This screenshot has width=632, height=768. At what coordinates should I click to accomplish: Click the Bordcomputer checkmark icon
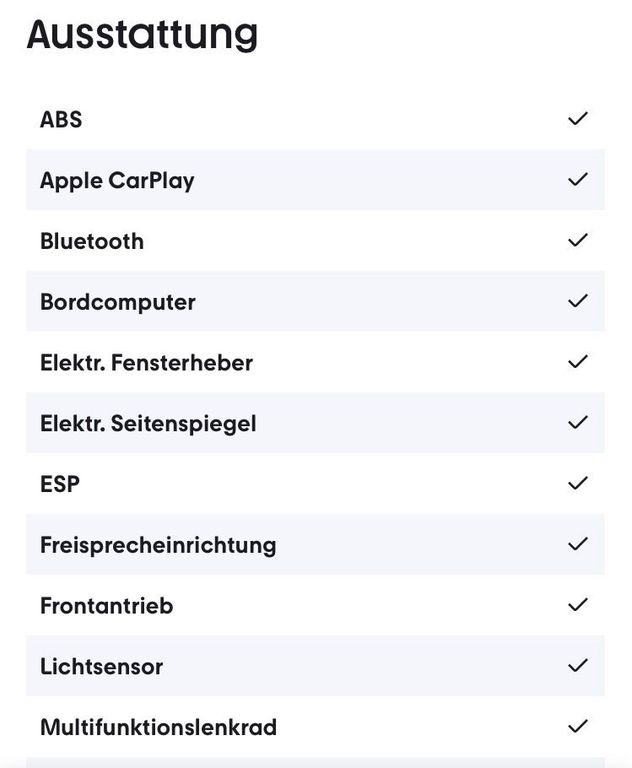click(x=577, y=301)
